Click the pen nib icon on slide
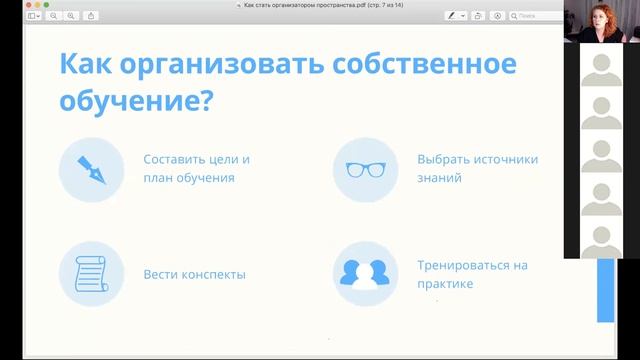 91,170
